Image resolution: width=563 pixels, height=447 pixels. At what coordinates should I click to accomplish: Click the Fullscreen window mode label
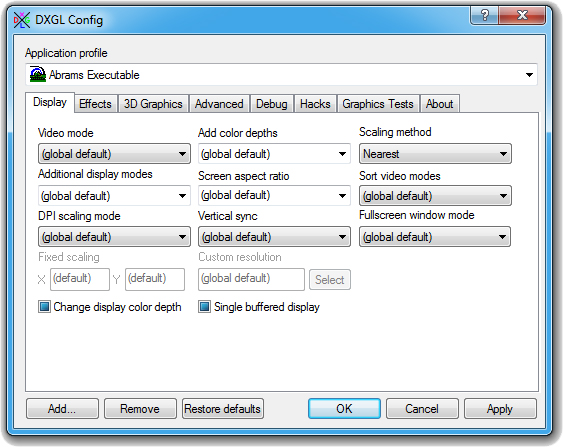[x=417, y=215]
